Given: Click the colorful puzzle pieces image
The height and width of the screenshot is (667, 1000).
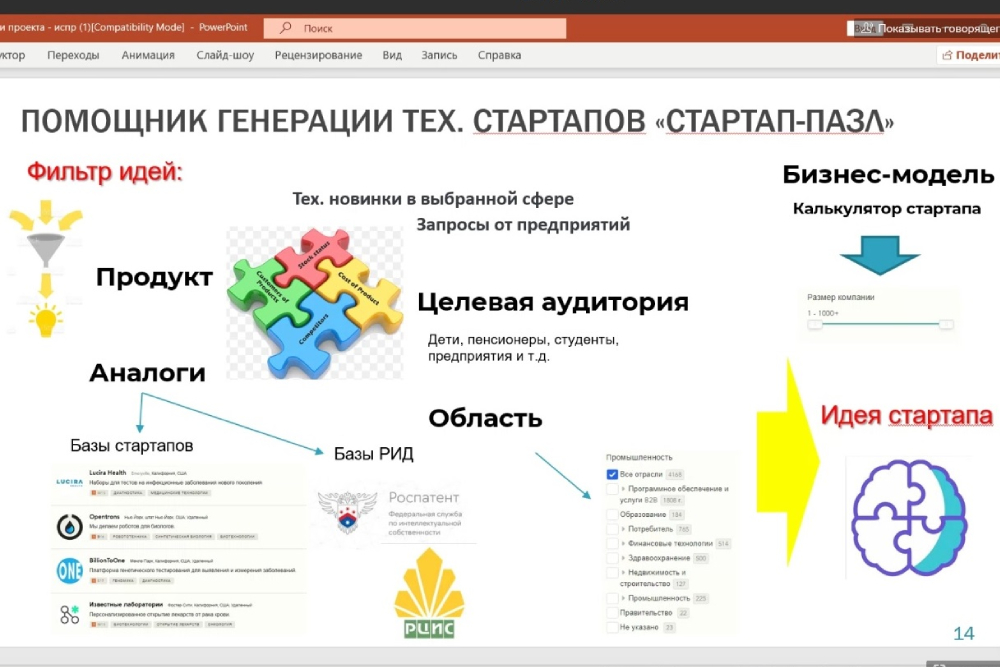Looking at the screenshot, I should tap(314, 301).
